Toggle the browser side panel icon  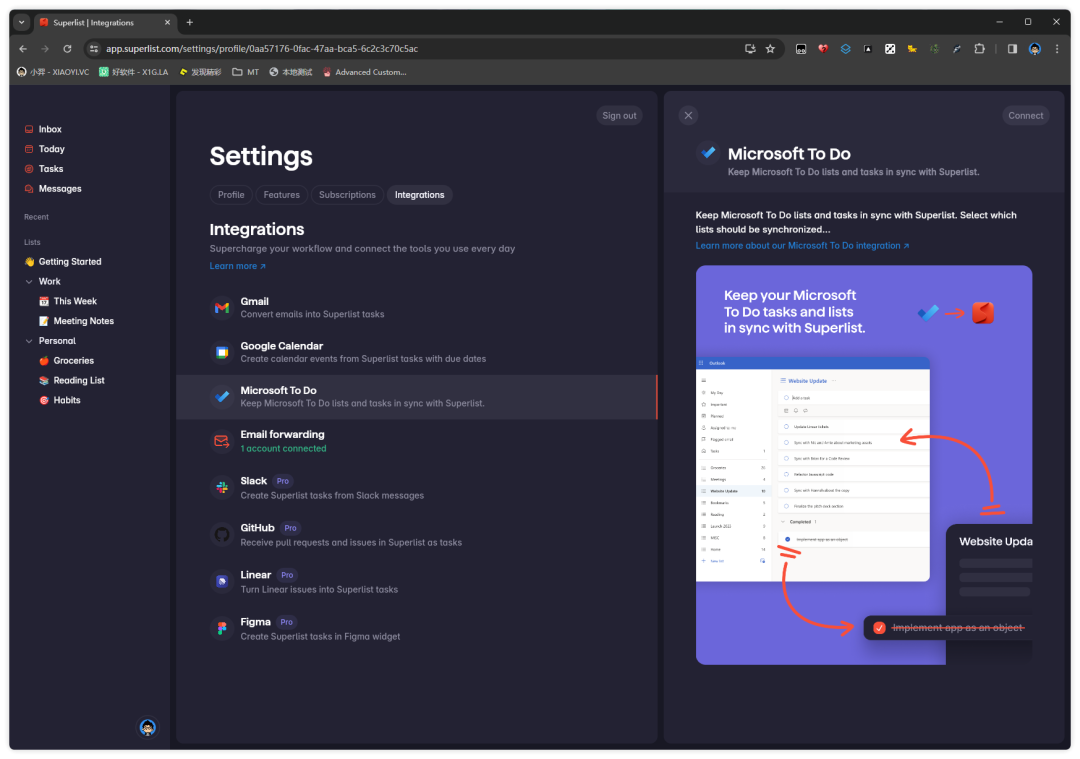click(x=1012, y=49)
